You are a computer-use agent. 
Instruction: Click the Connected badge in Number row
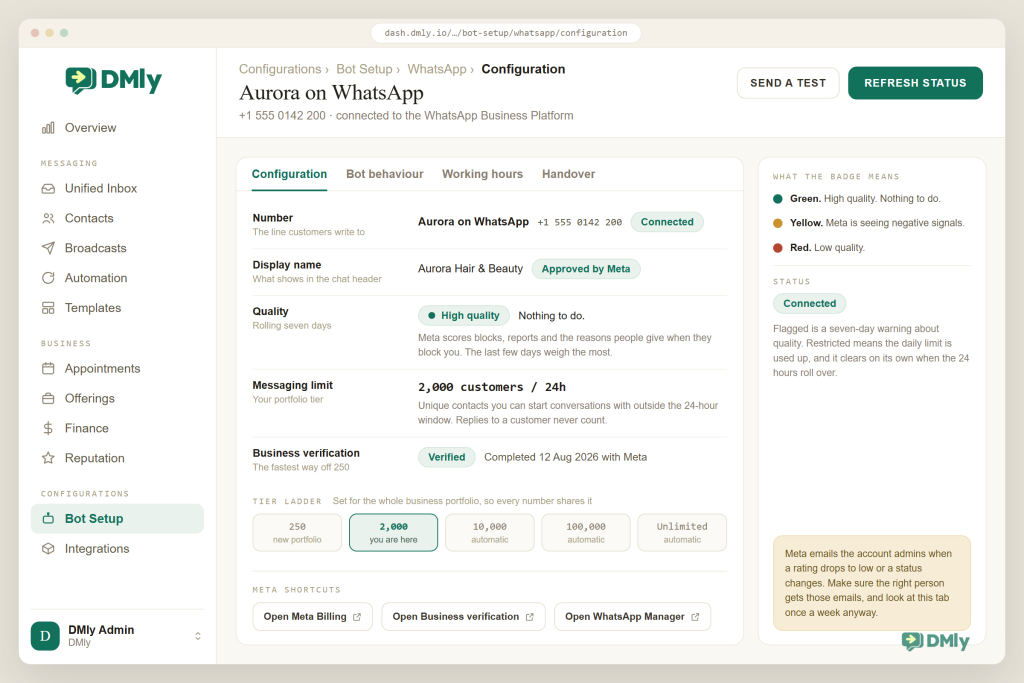tap(667, 222)
